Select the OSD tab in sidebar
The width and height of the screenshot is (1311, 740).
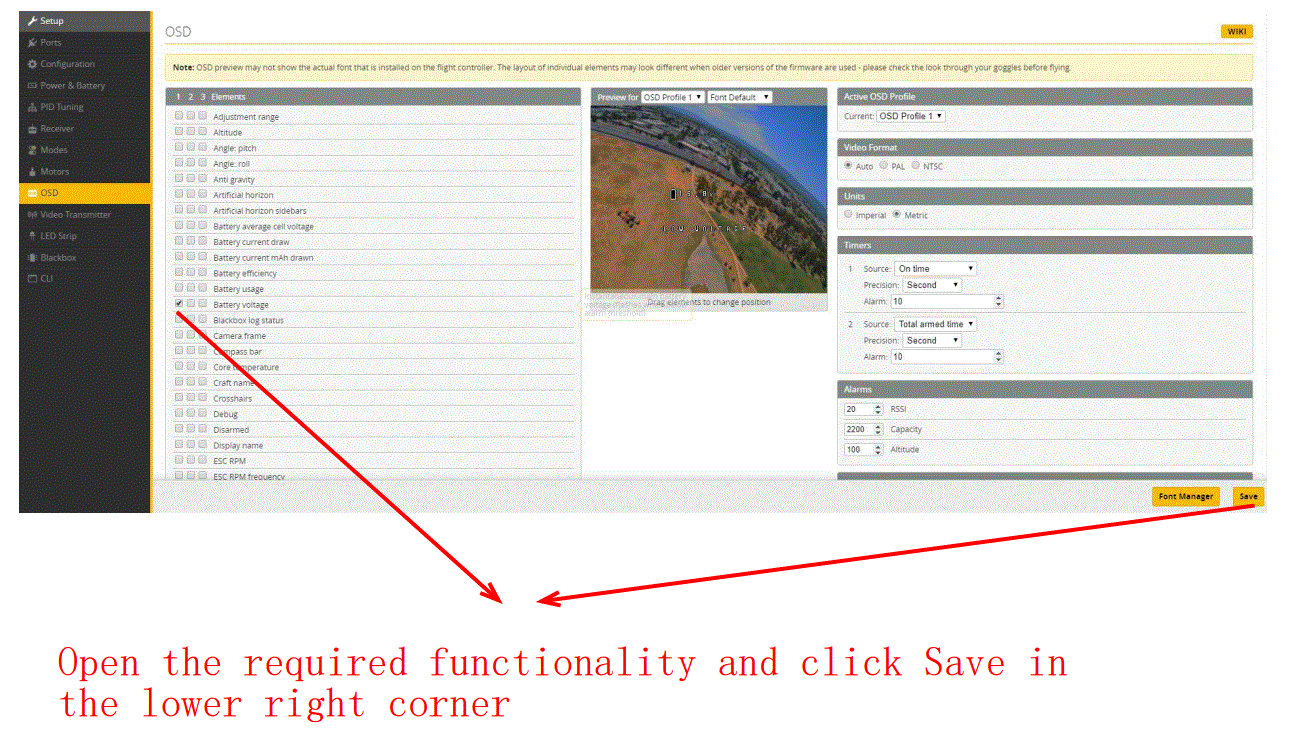point(84,193)
